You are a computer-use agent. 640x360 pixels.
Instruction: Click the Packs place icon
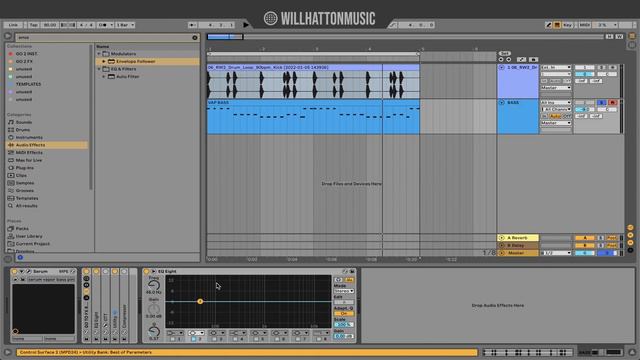11,229
